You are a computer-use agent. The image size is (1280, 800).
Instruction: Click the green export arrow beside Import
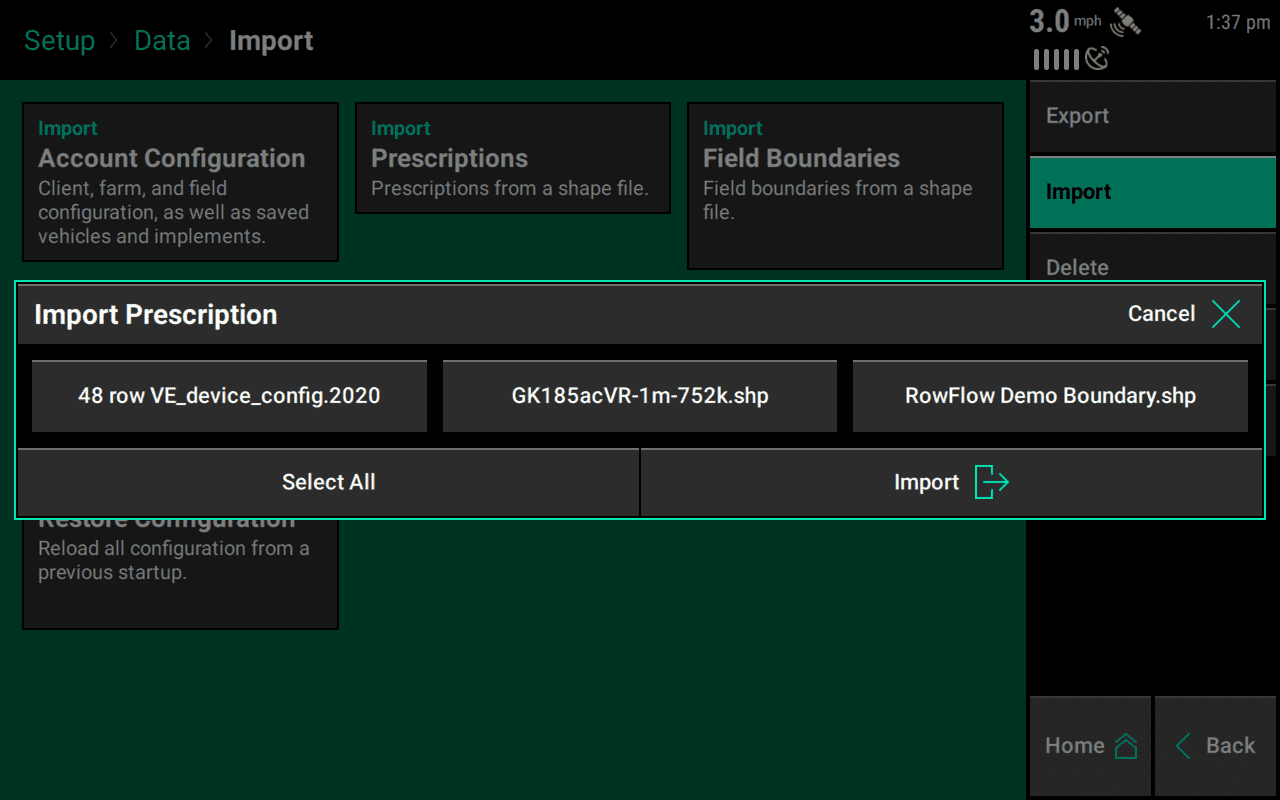[x=991, y=481]
